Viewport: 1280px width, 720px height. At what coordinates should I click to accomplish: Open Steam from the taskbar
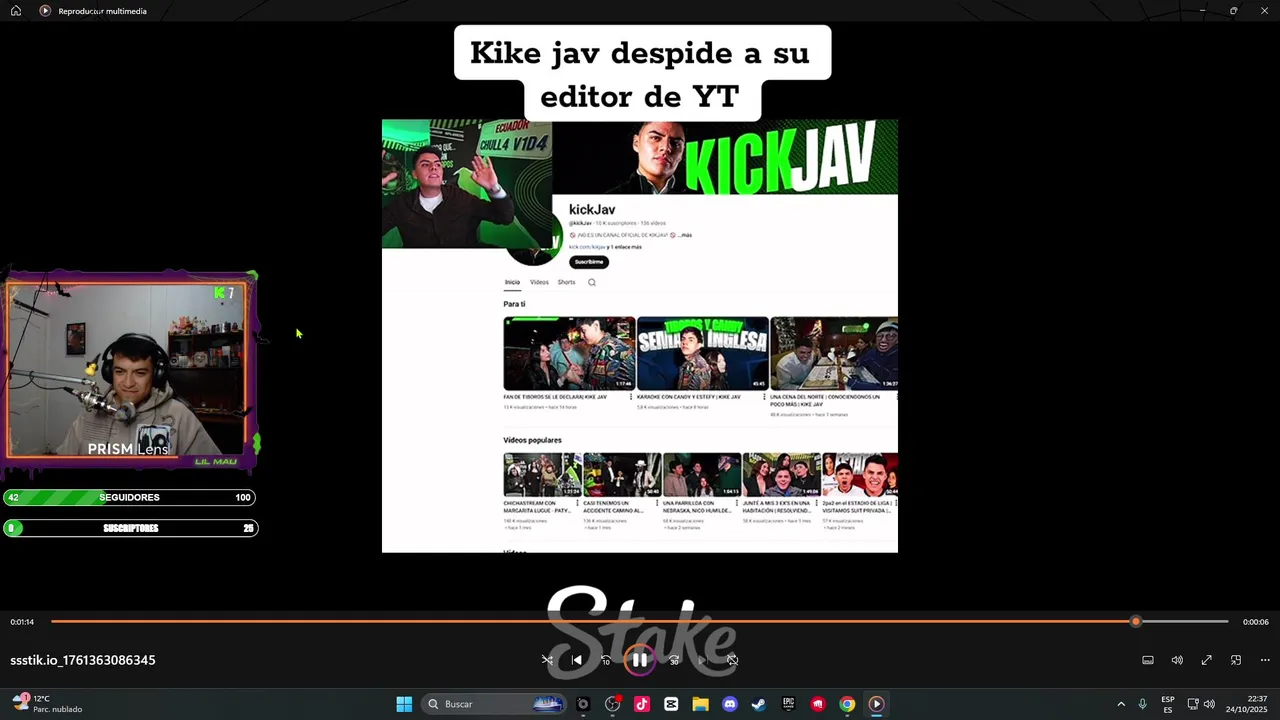(x=759, y=704)
